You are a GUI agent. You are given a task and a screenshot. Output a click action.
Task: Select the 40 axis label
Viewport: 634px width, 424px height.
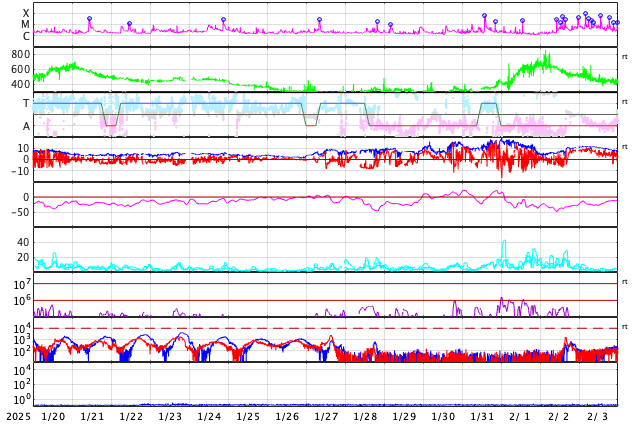click(x=23, y=243)
